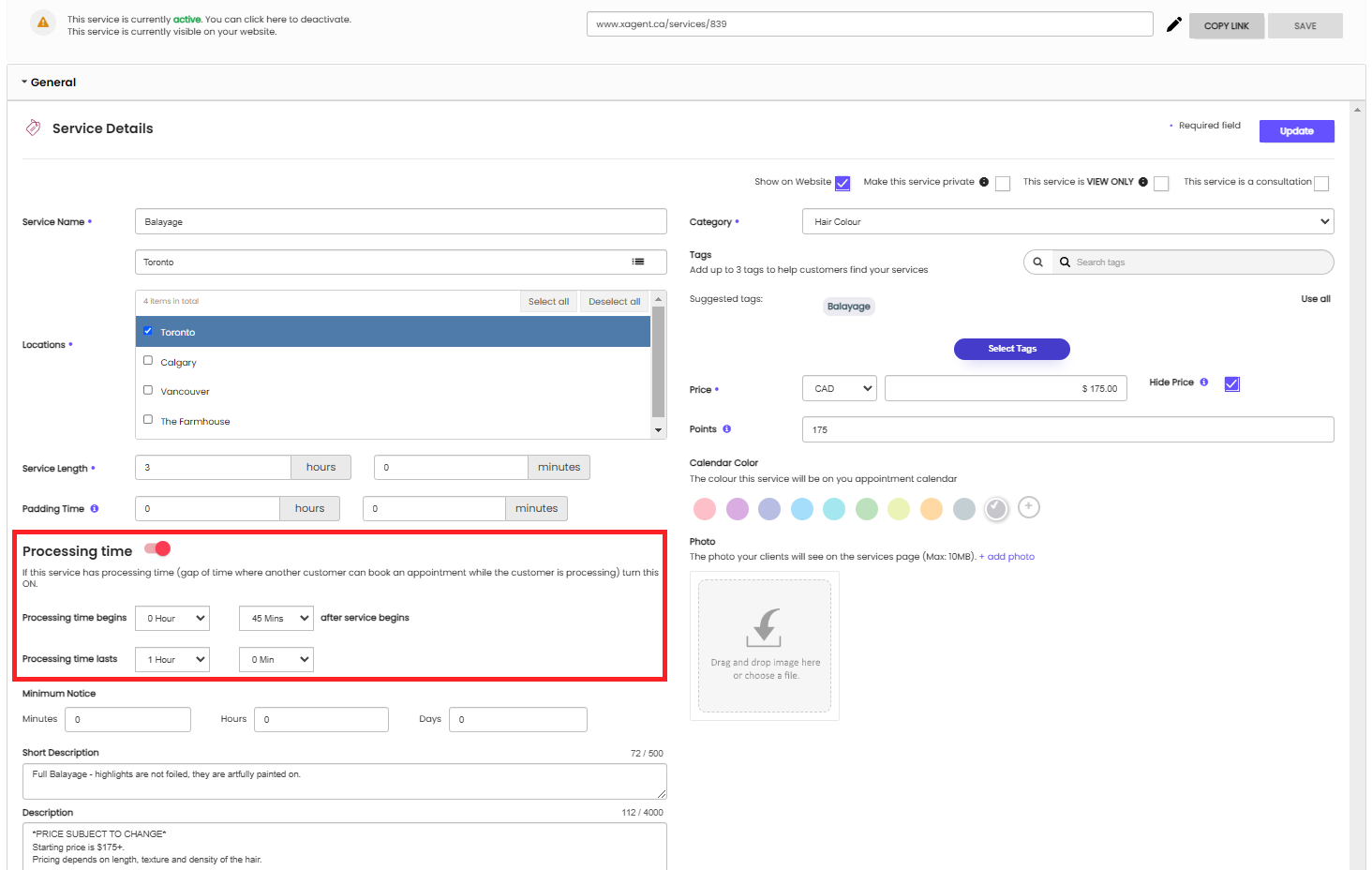The image size is (1372, 870).
Task: Click info icon next to Make this service private
Action: point(984,182)
